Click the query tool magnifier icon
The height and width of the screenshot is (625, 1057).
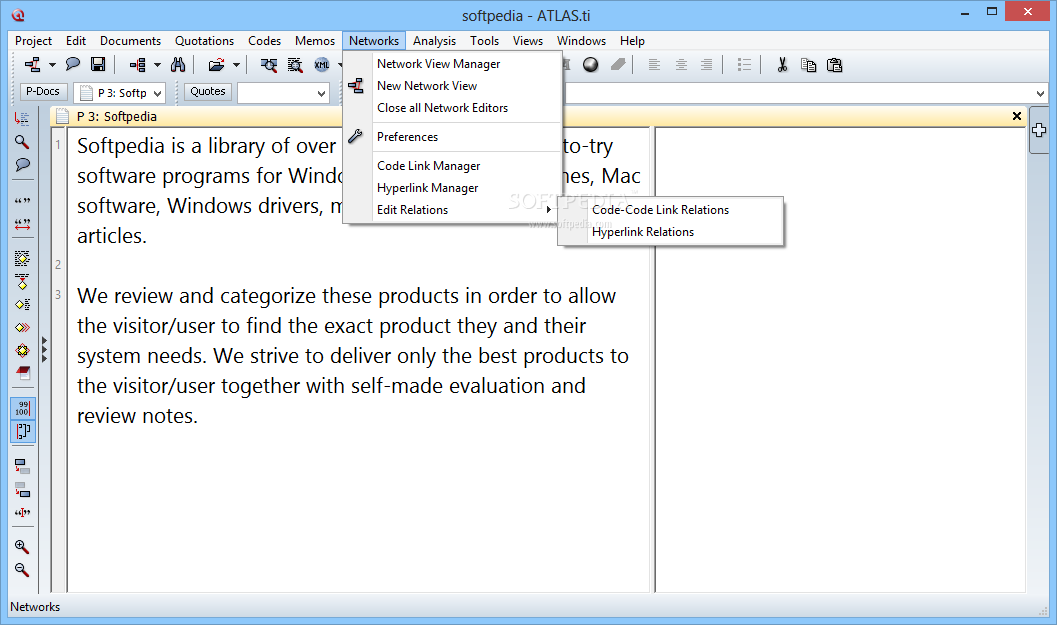click(268, 65)
